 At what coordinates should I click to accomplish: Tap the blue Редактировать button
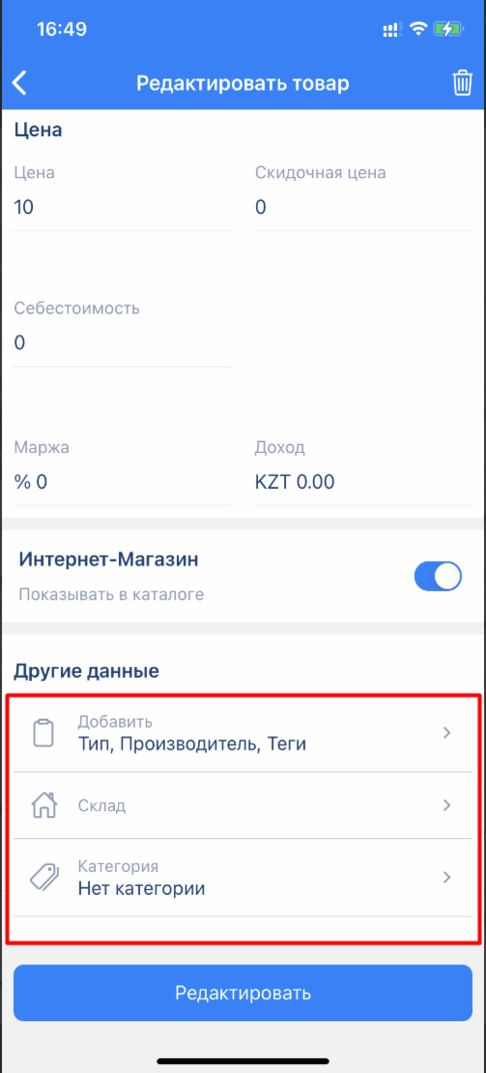click(243, 993)
